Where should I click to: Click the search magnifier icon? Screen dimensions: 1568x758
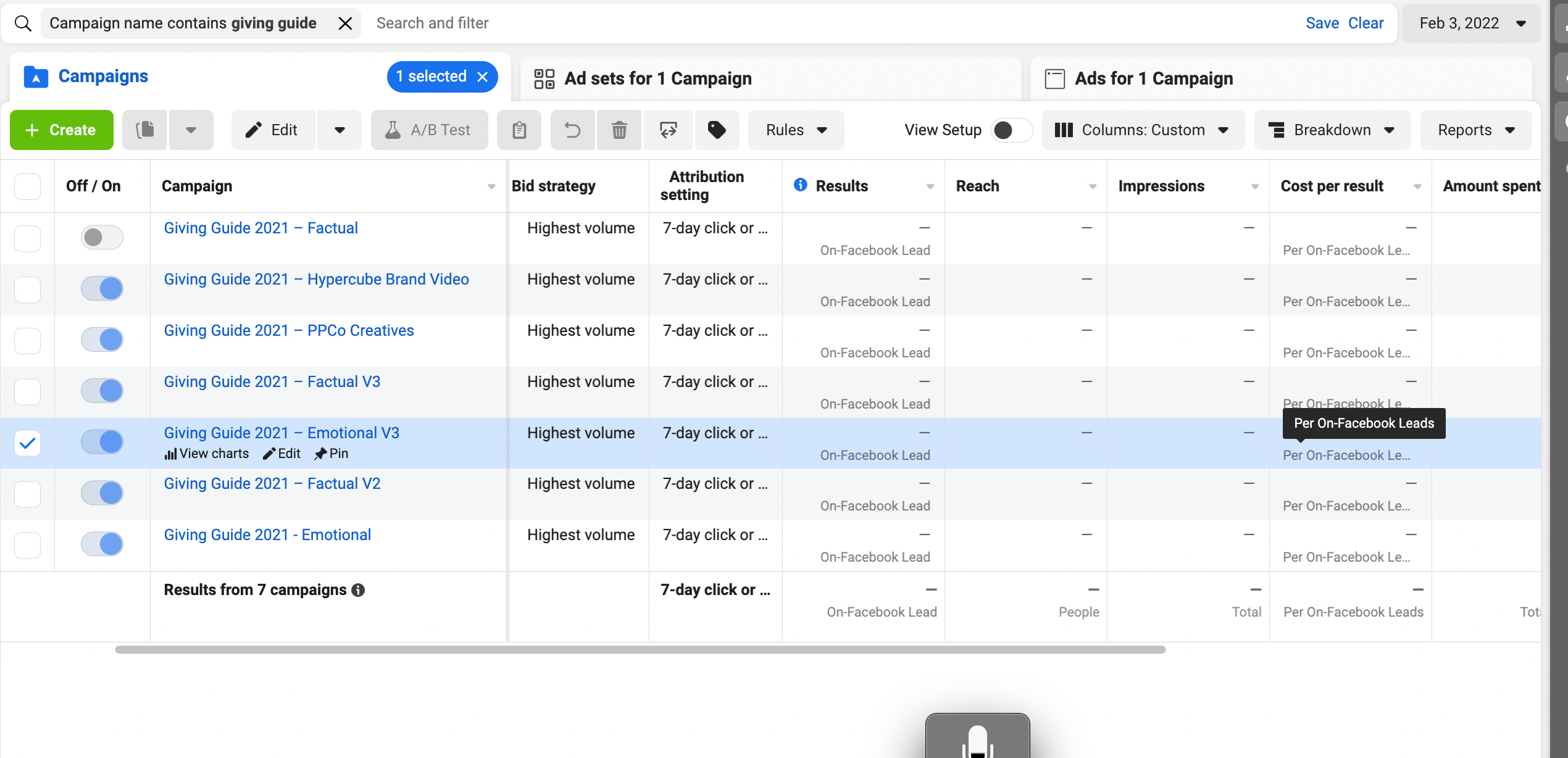click(23, 23)
